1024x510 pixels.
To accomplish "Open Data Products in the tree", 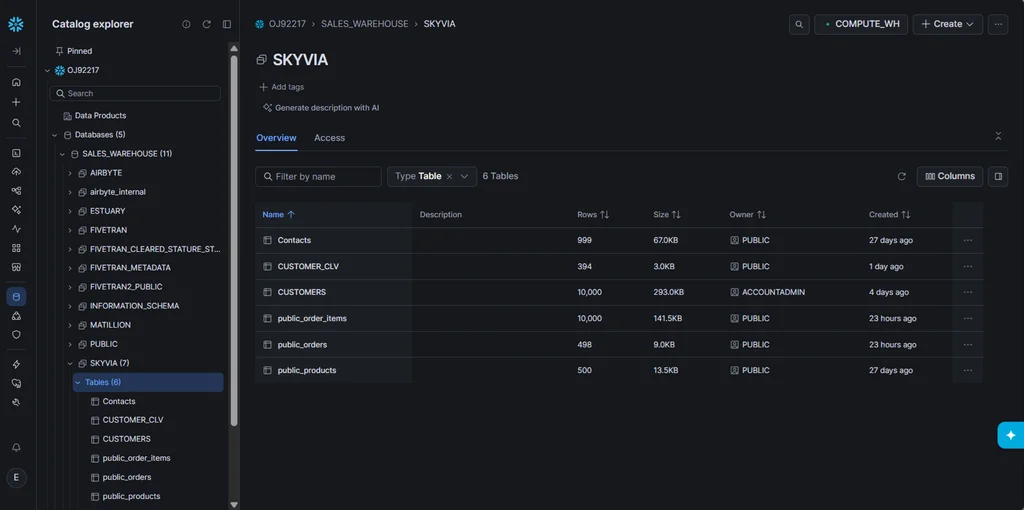I will point(101,116).
